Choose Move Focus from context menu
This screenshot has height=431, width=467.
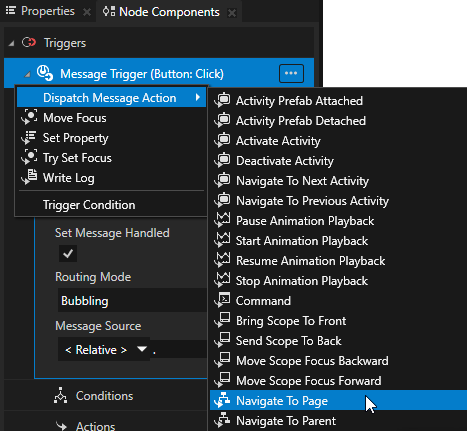[x=111, y=118]
